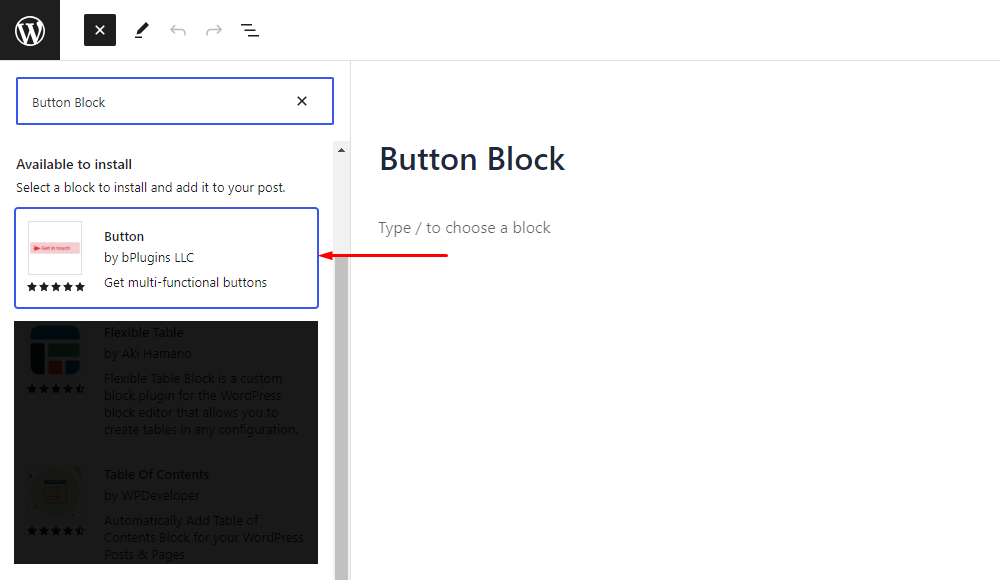This screenshot has height=580, width=1000.
Task: Select the Edit pencil tool icon
Action: 141,30
